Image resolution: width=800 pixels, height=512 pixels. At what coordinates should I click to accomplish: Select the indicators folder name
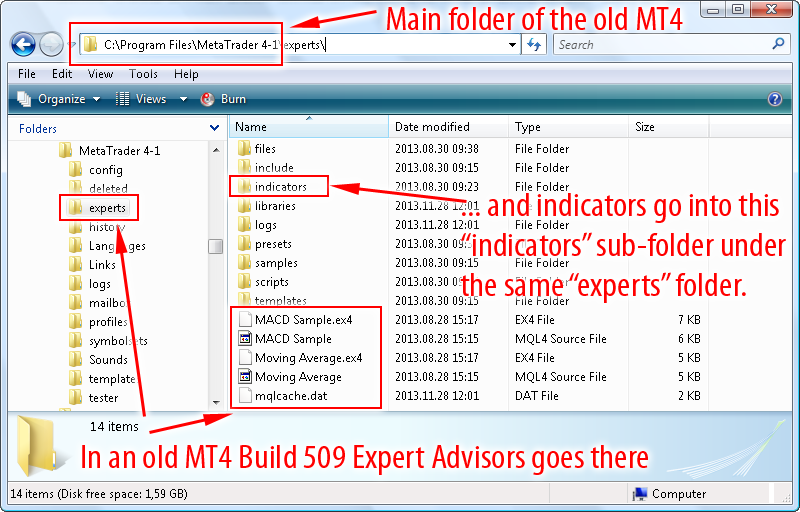point(281,187)
